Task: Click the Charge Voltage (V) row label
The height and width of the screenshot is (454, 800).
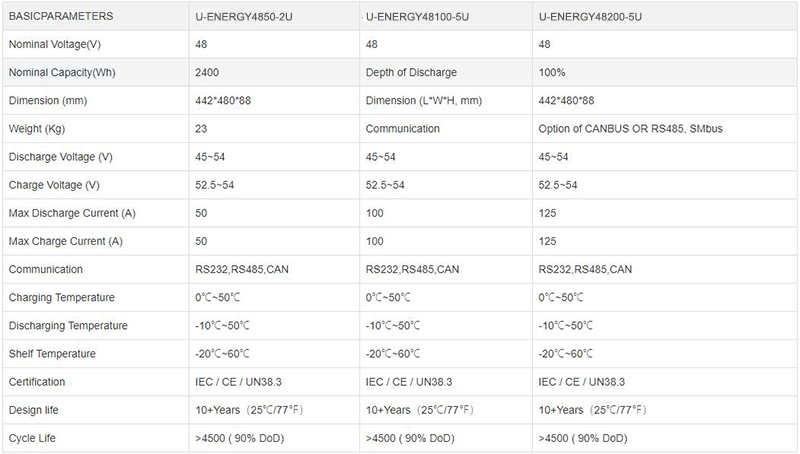Action: [54, 185]
